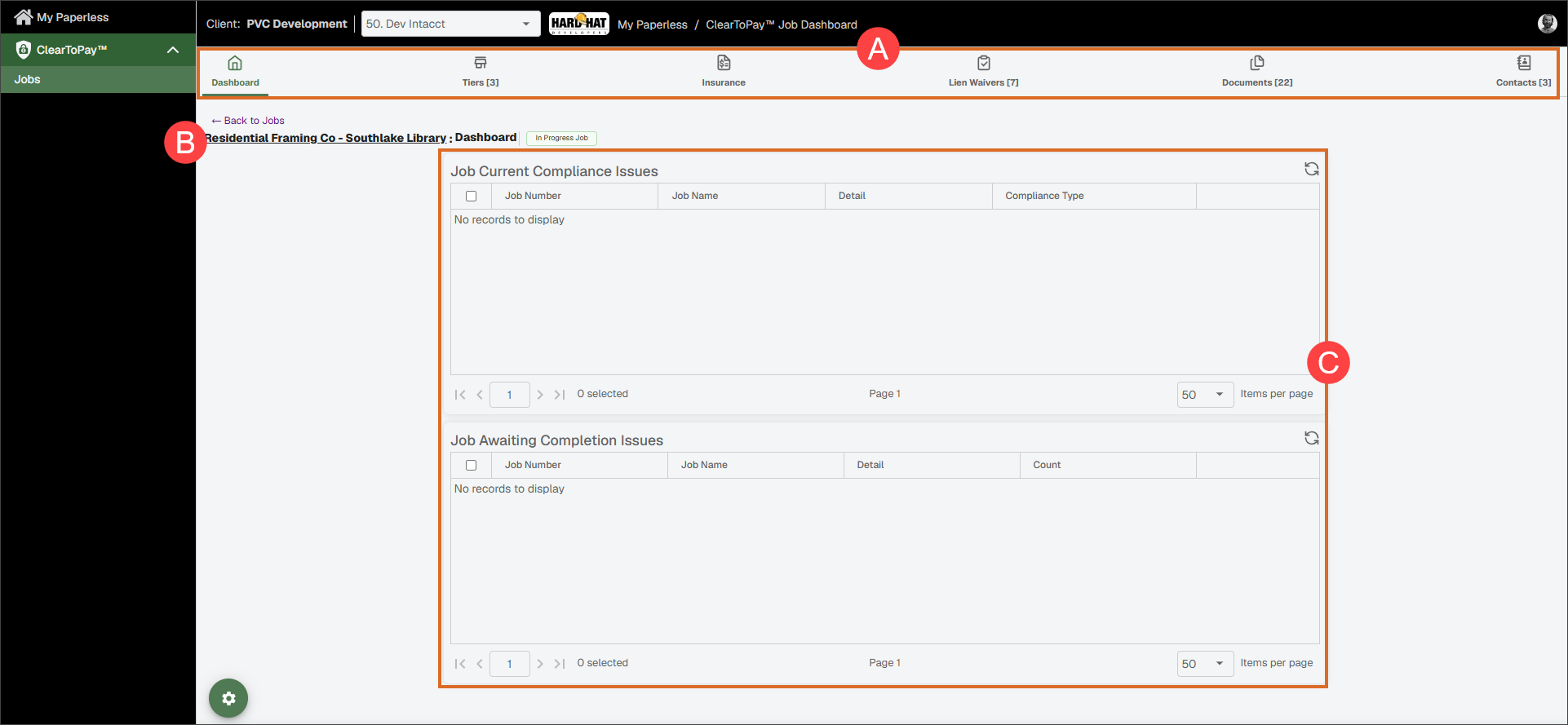Go to last page in Compliance Issues grid
This screenshot has height=725, width=1568.
[x=560, y=395]
